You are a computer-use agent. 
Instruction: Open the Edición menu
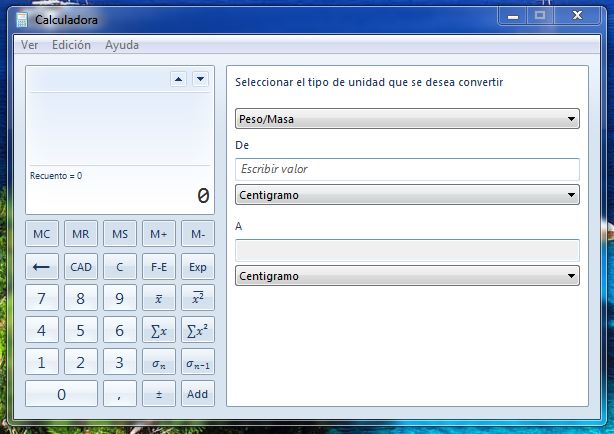(71, 45)
